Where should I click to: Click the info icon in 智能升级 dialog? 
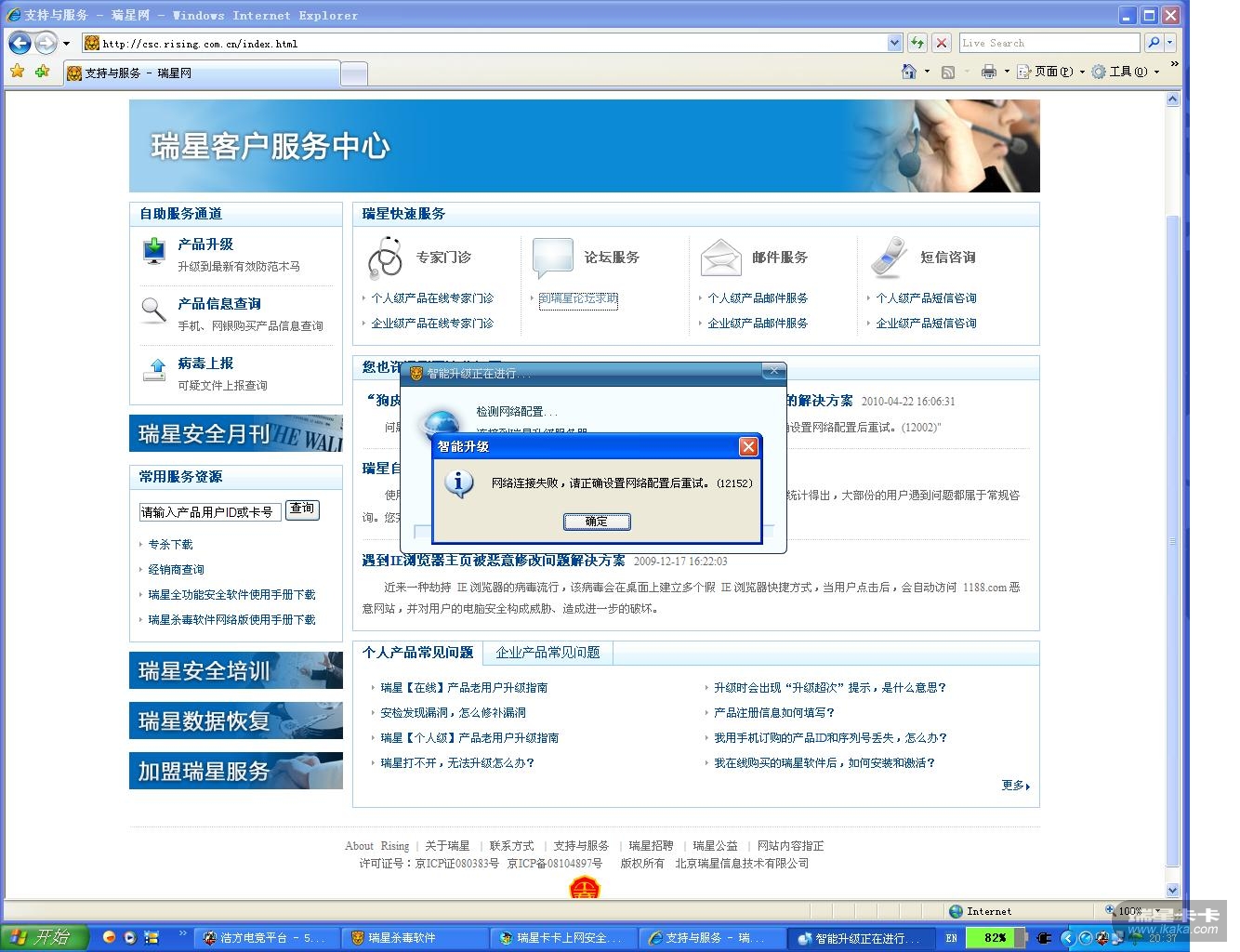coord(459,483)
